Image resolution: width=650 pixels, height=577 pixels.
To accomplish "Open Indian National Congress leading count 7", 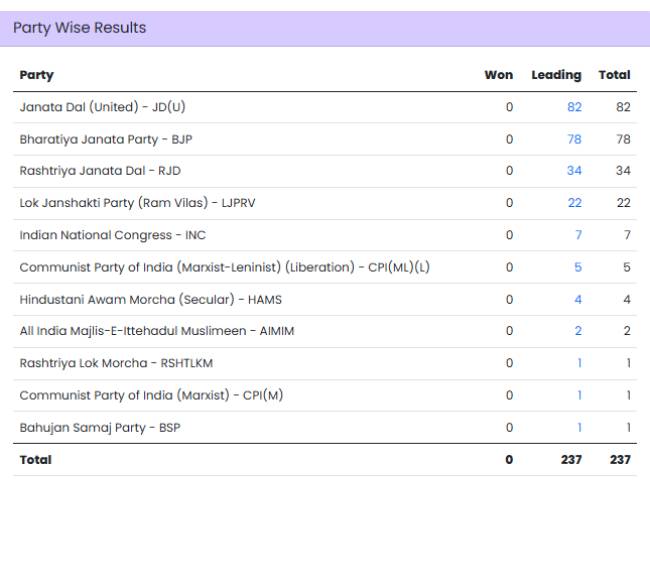I will pos(578,235).
